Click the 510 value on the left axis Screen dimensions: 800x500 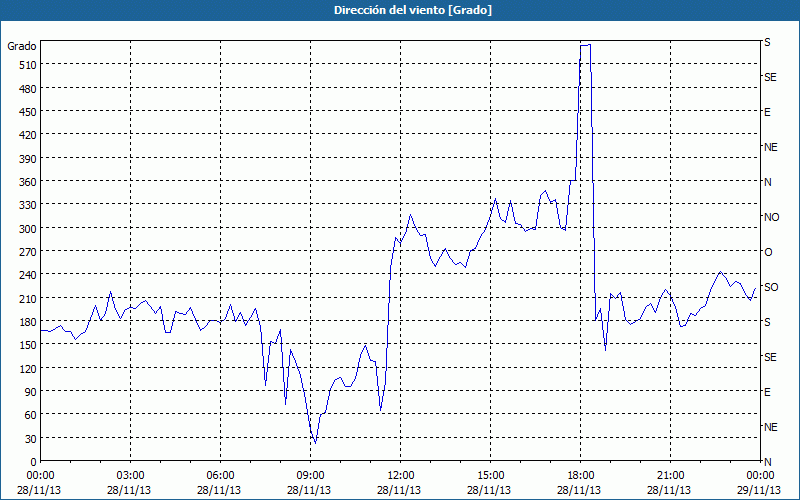point(28,65)
